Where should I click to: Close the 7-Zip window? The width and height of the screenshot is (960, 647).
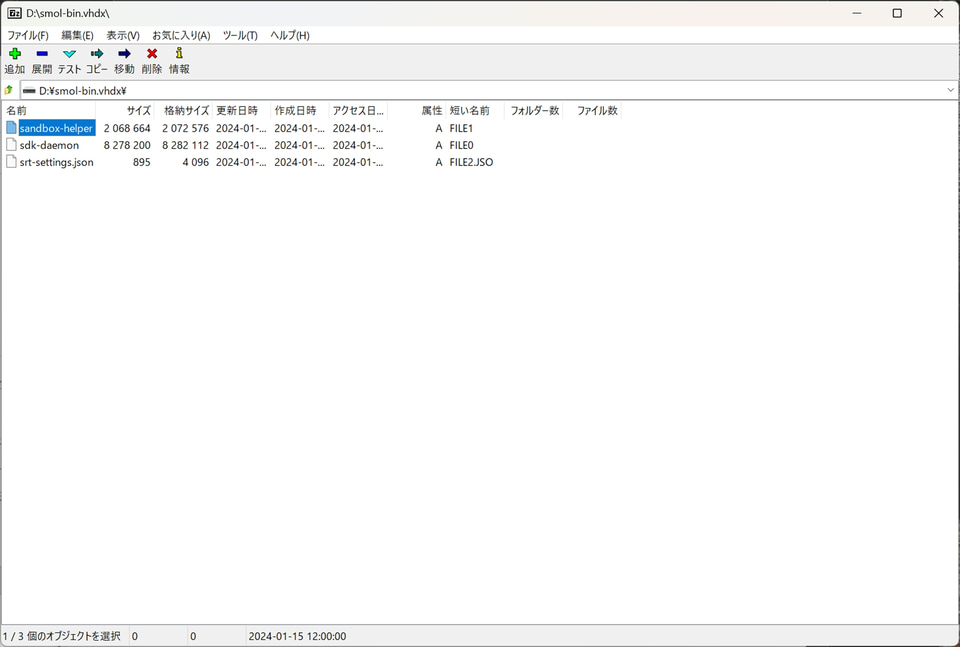(938, 13)
